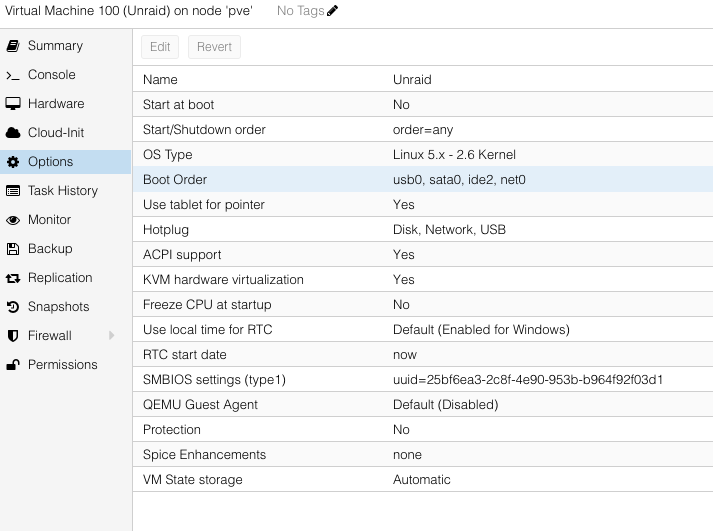Open the Backup section

pyautogui.click(x=65, y=249)
